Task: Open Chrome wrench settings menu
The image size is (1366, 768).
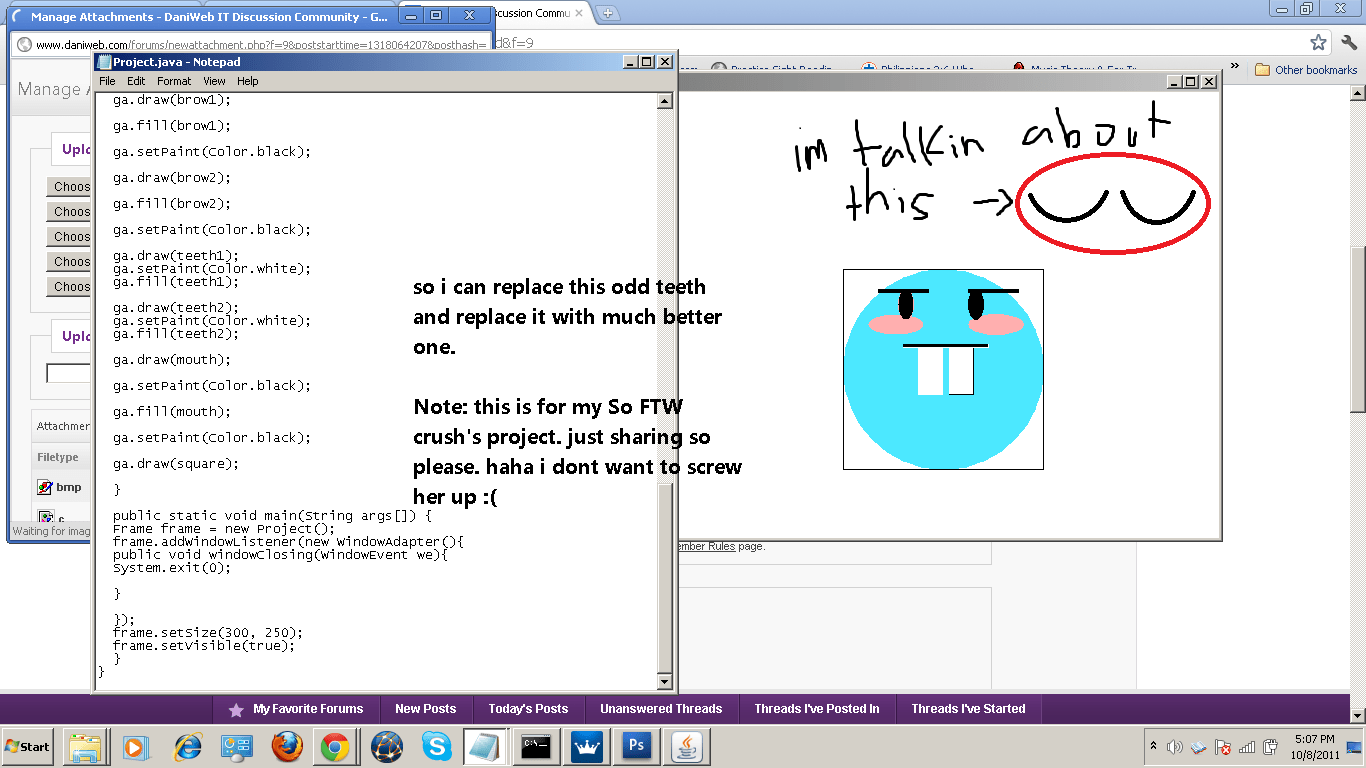Action: tap(1348, 43)
